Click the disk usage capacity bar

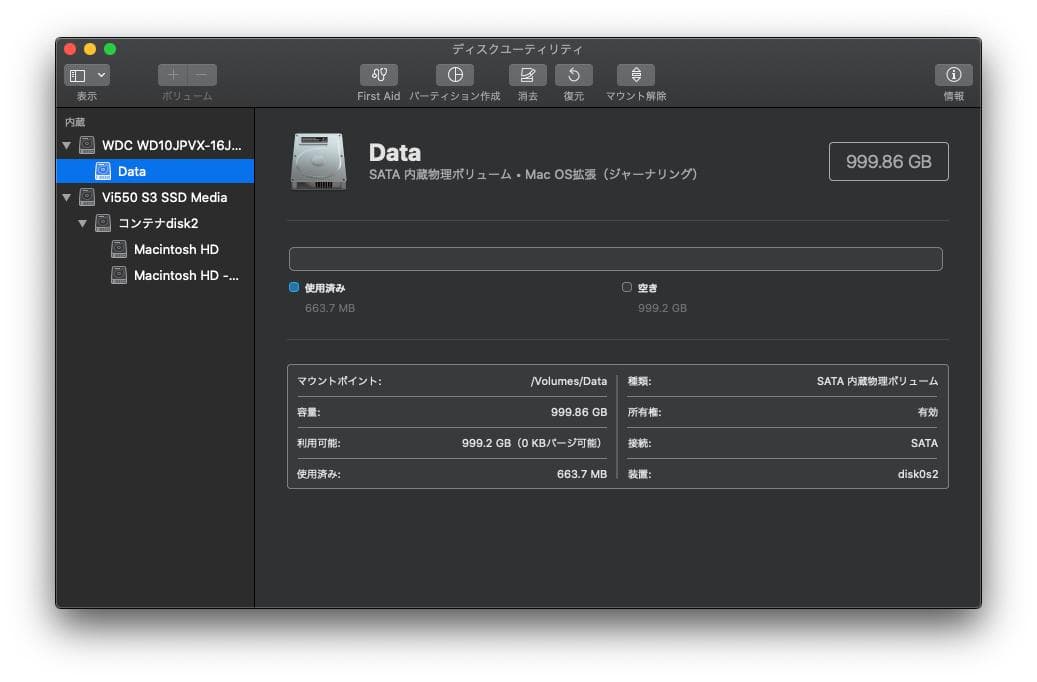(616, 258)
